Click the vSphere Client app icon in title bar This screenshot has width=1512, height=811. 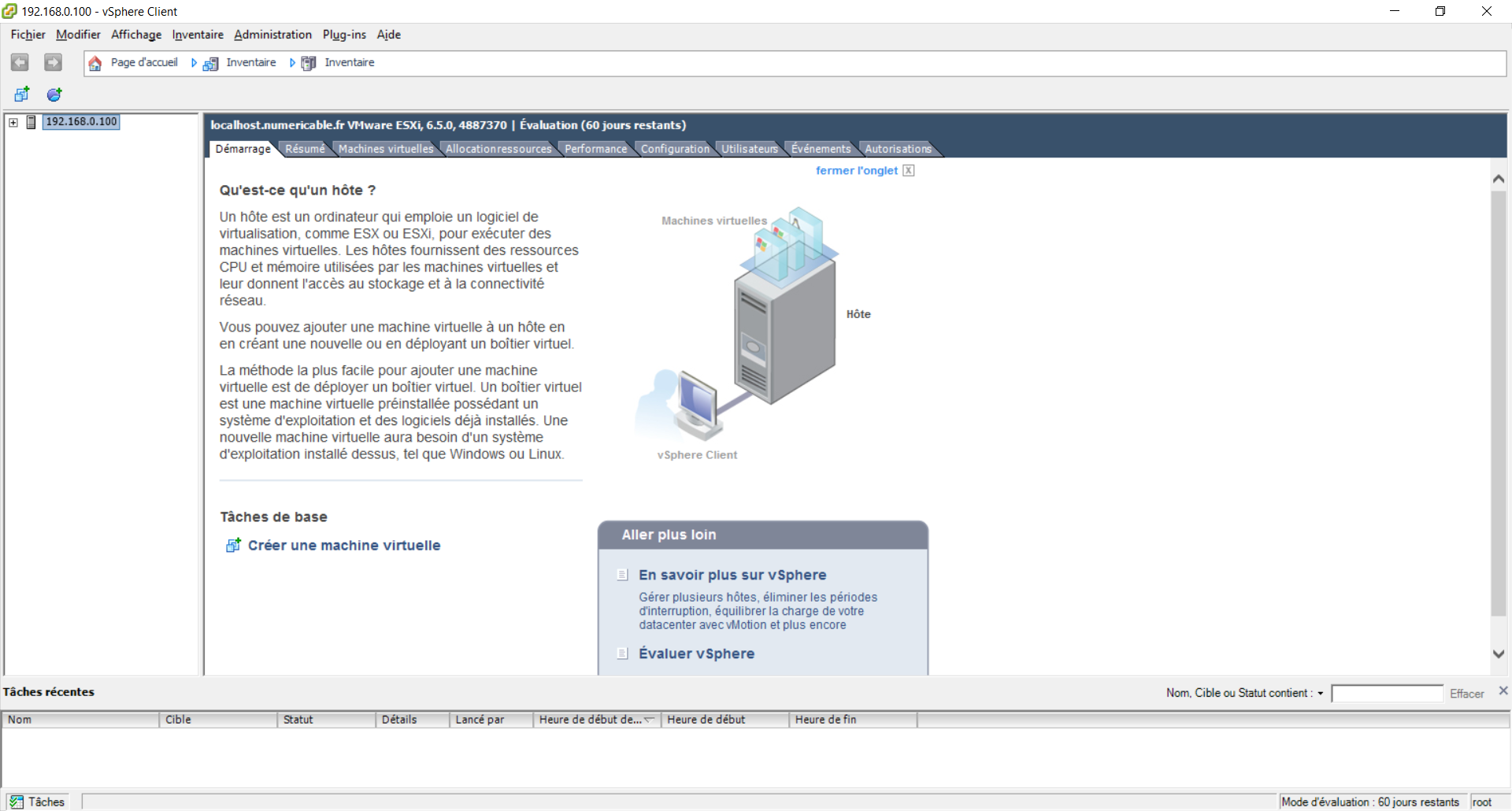[9, 11]
